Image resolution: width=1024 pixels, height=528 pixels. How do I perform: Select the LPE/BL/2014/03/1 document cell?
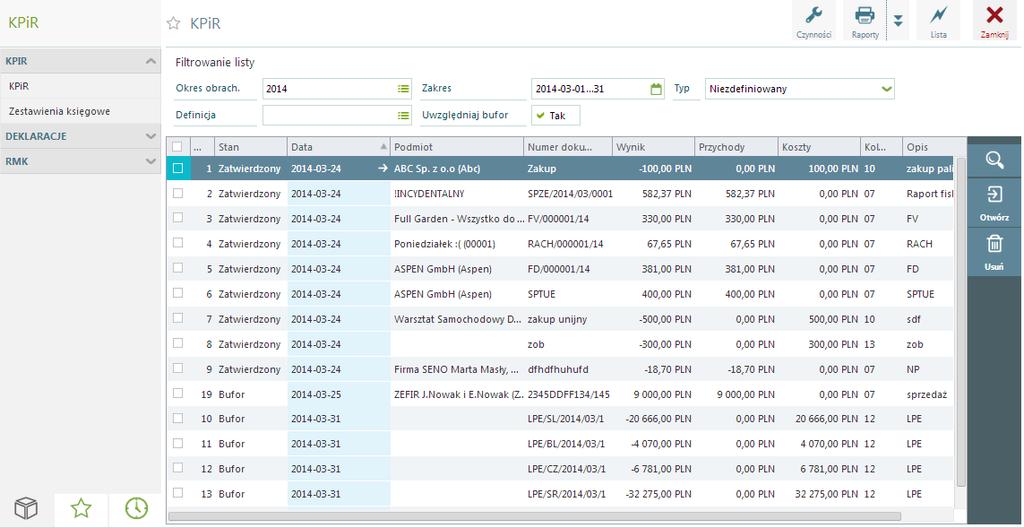(568, 444)
